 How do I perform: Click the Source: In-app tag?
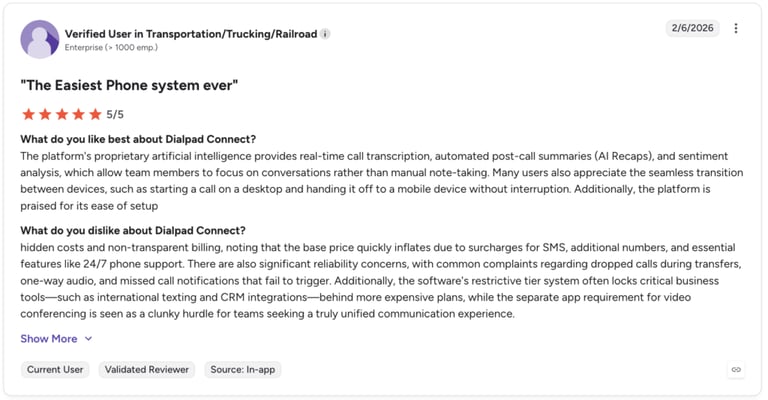(x=242, y=370)
